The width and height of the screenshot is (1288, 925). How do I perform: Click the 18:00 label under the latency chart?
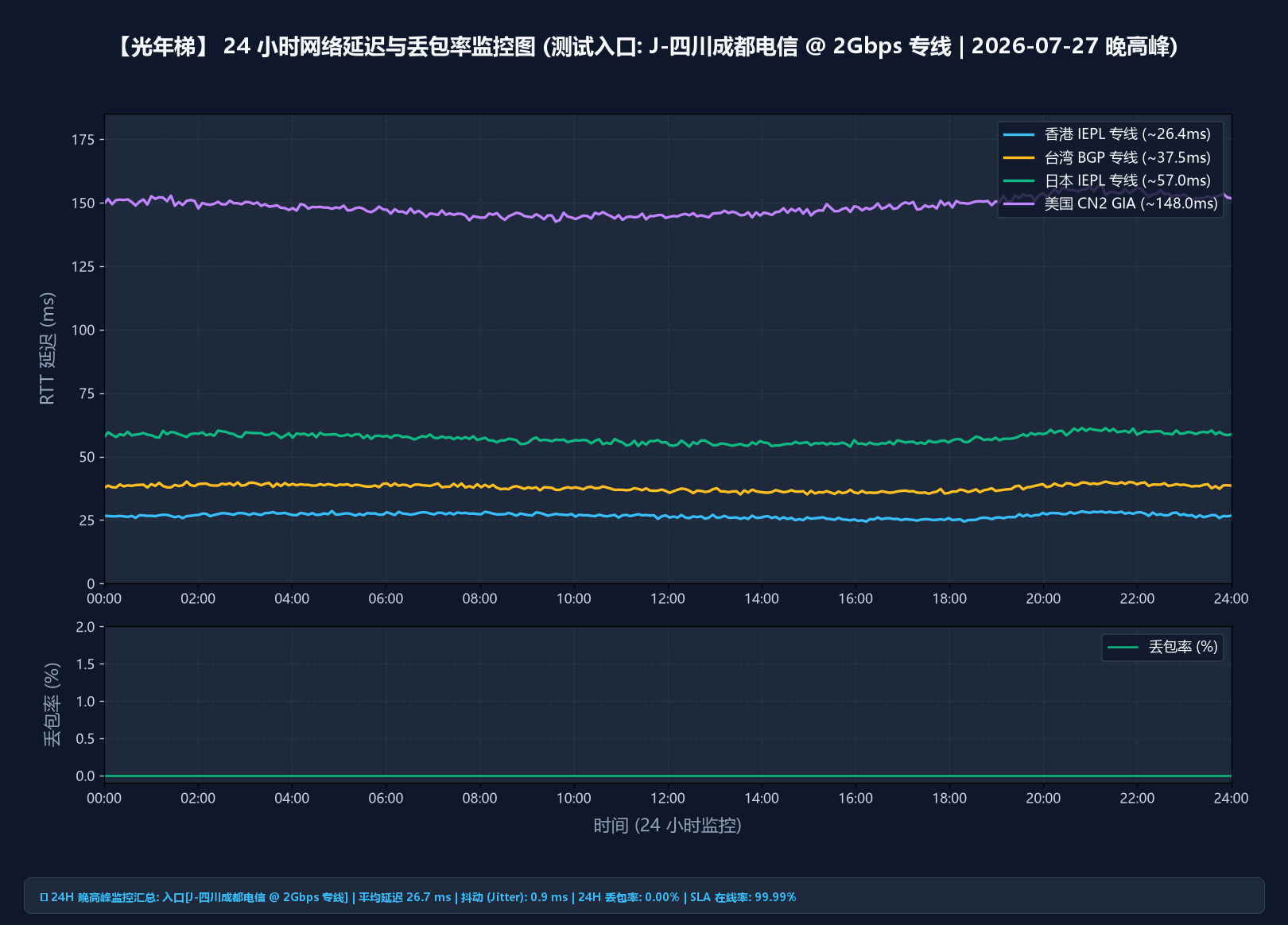949,599
